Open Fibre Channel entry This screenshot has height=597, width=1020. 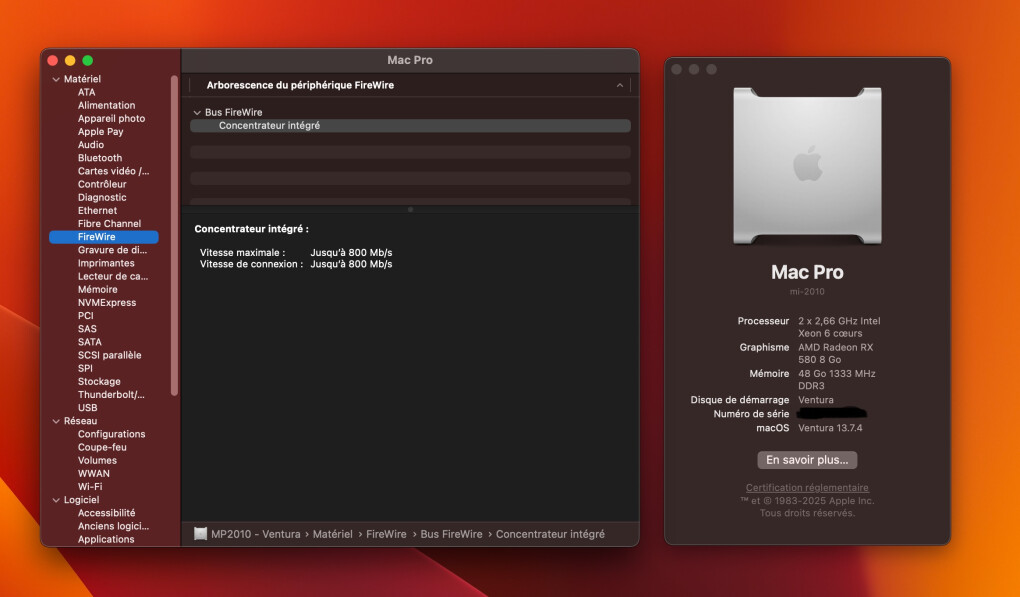[x=109, y=224]
